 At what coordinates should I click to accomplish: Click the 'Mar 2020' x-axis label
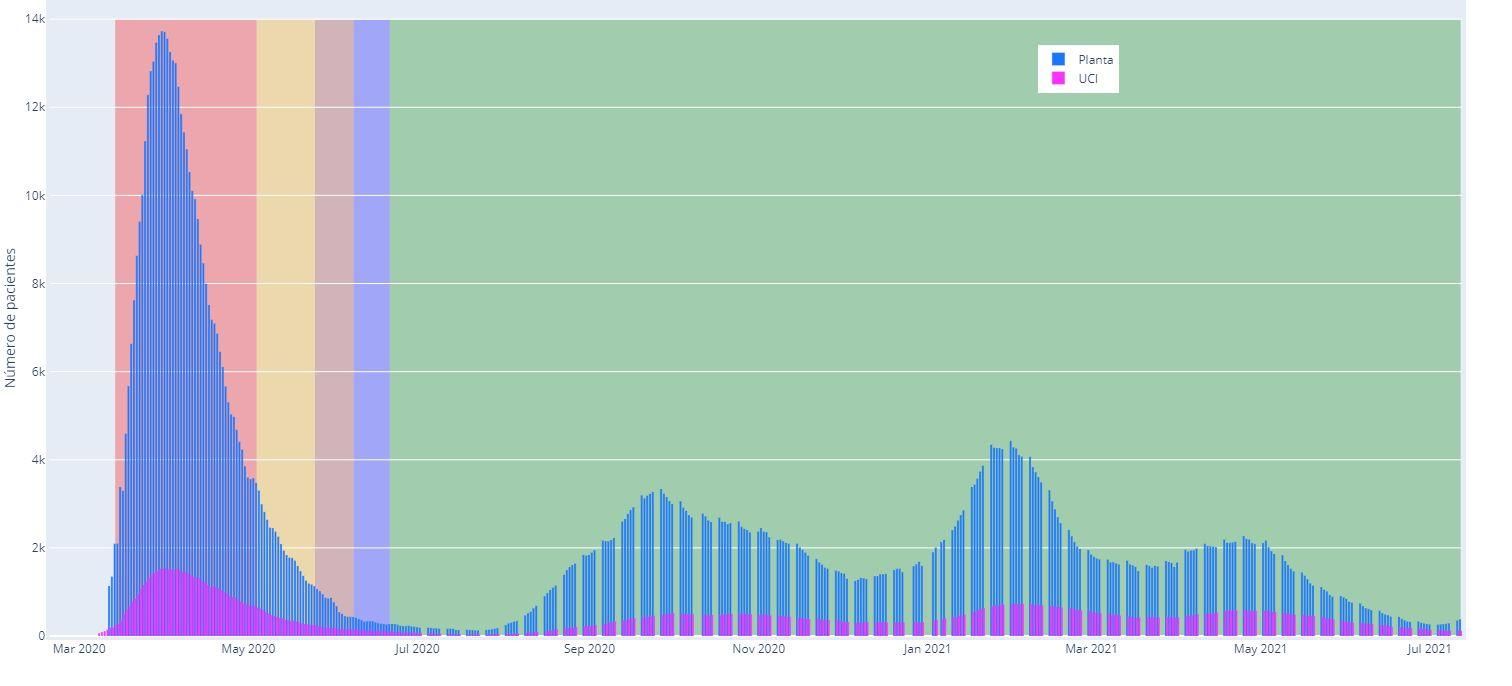coord(79,649)
